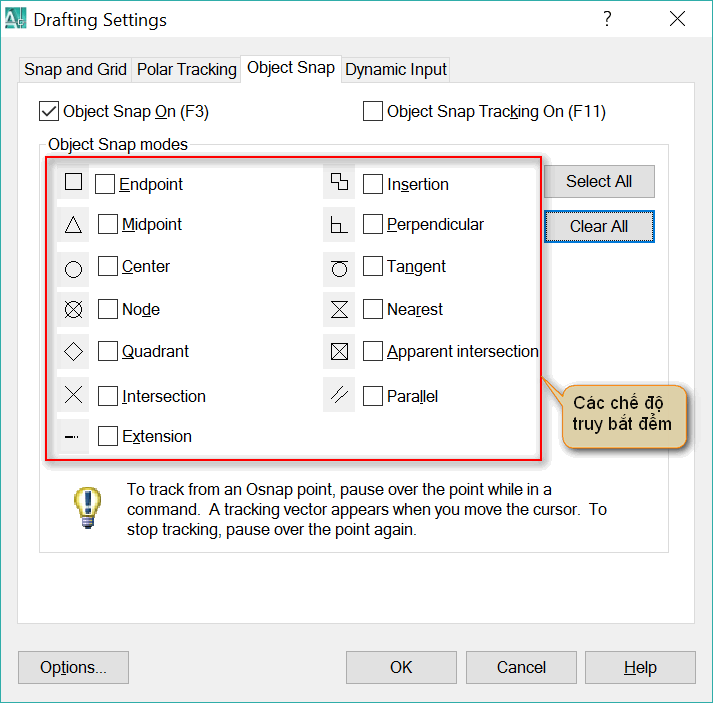Click the light bulb tip icon
The image size is (713, 703).
87,507
